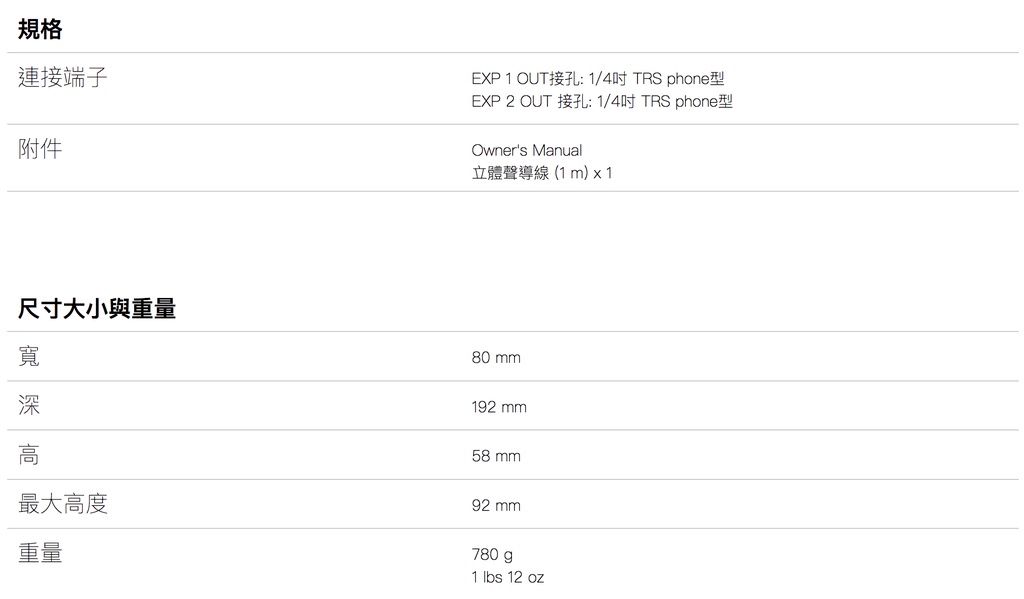Select the 重量 row label
This screenshot has width=1024, height=599.
tap(40, 553)
